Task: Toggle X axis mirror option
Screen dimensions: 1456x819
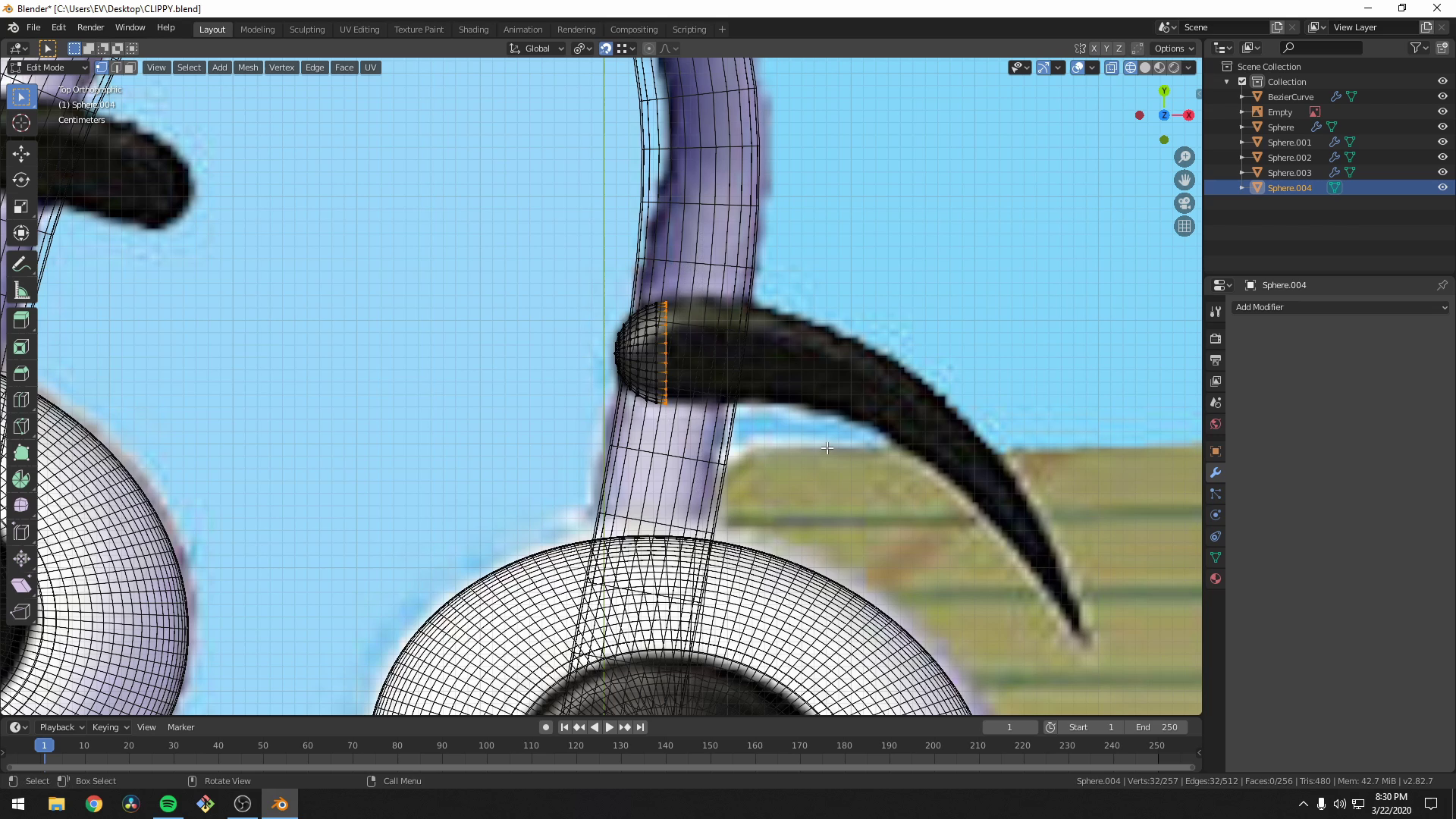Action: (1094, 49)
